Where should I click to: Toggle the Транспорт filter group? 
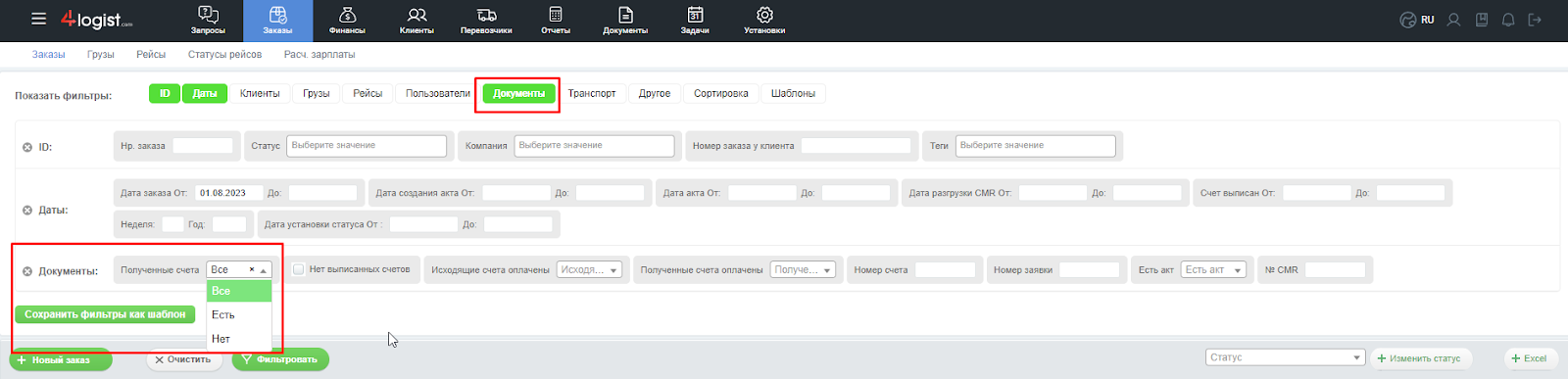tap(592, 93)
